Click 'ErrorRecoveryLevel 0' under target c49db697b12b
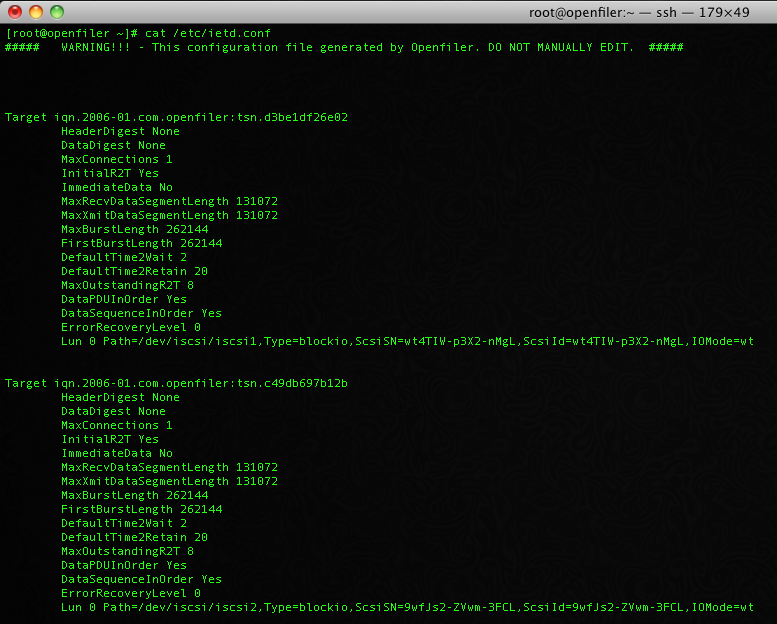 click(x=131, y=593)
